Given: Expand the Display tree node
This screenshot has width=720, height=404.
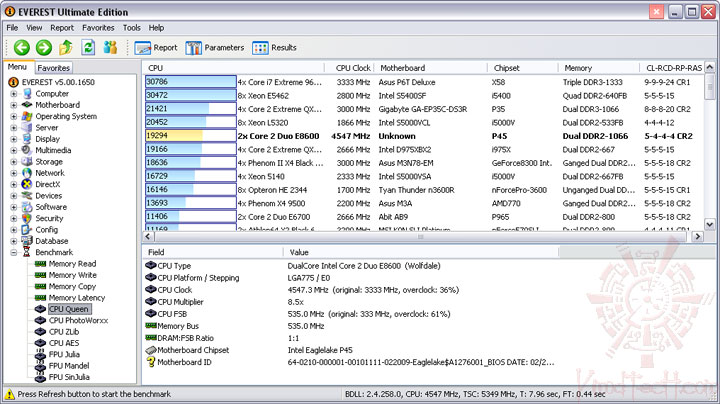Looking at the screenshot, I should [14, 139].
